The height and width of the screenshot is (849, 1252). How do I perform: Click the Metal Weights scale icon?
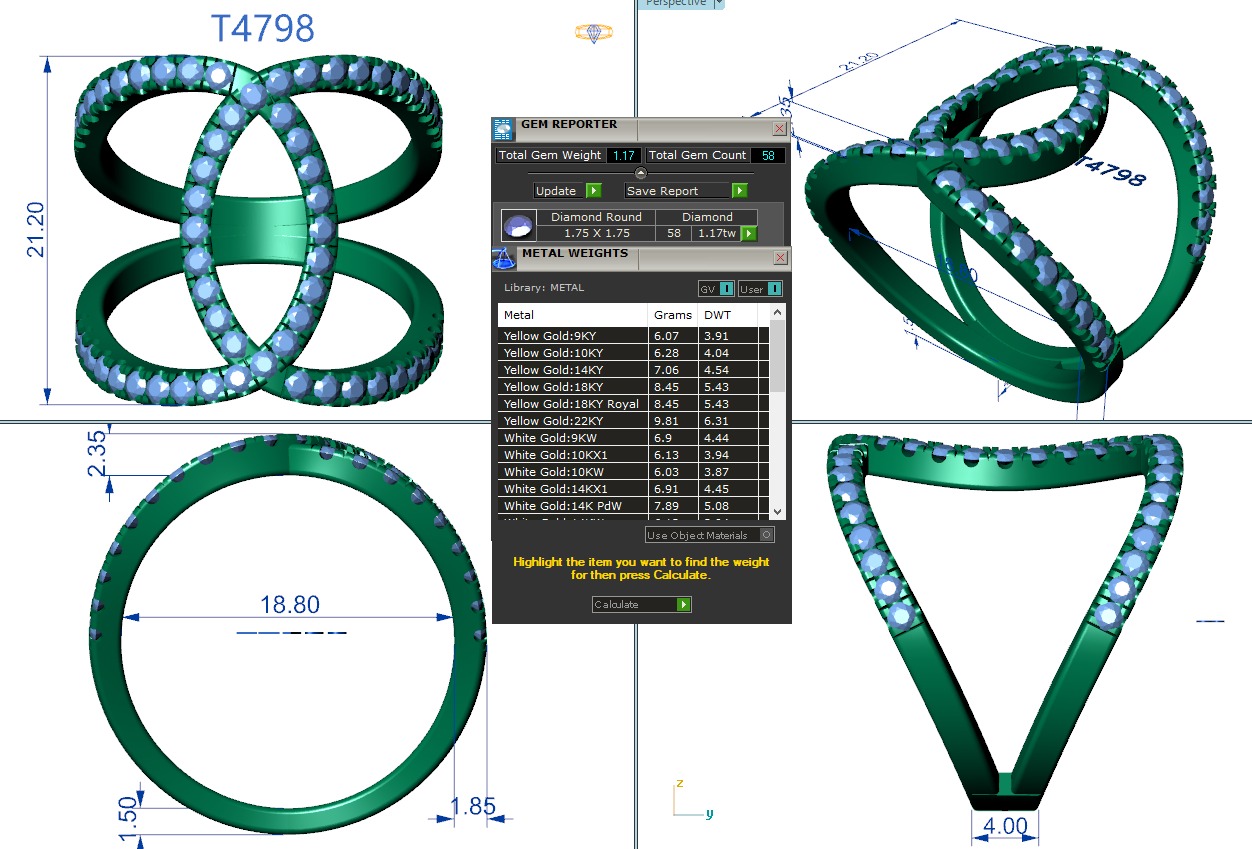tap(504, 257)
